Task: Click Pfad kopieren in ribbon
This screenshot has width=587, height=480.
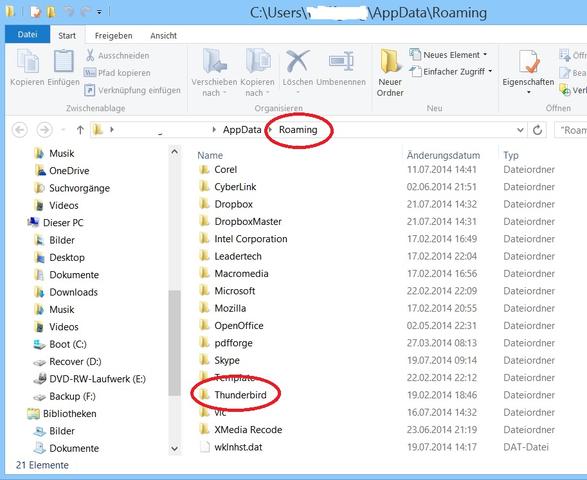Action: coord(118,73)
